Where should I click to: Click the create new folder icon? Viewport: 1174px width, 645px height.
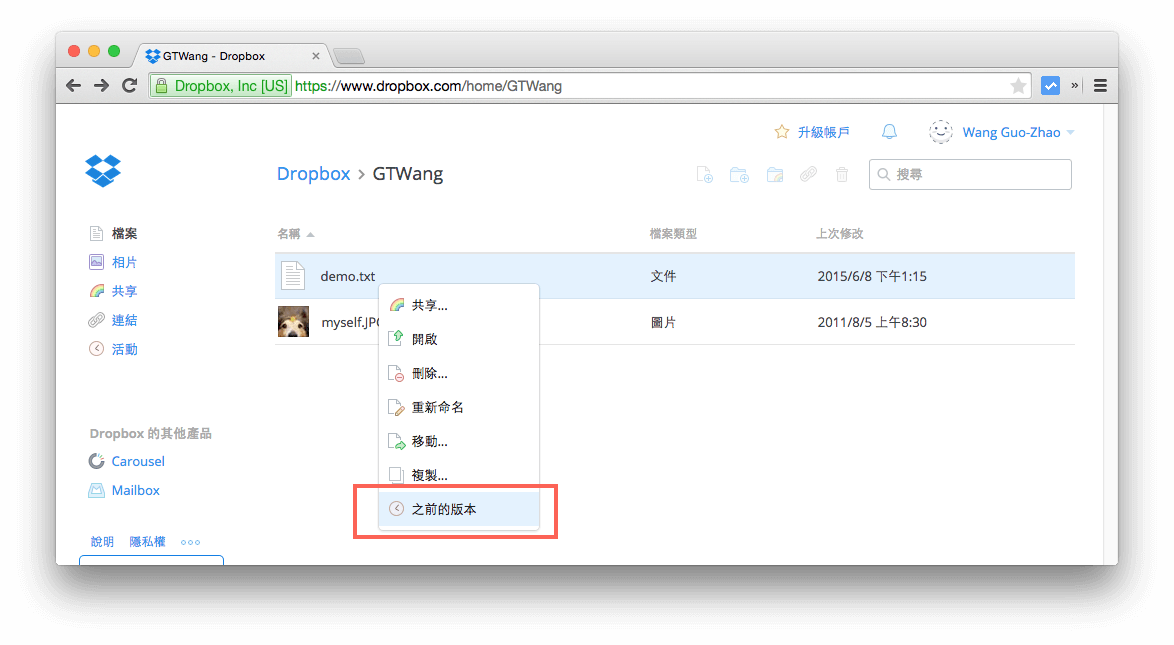(739, 174)
